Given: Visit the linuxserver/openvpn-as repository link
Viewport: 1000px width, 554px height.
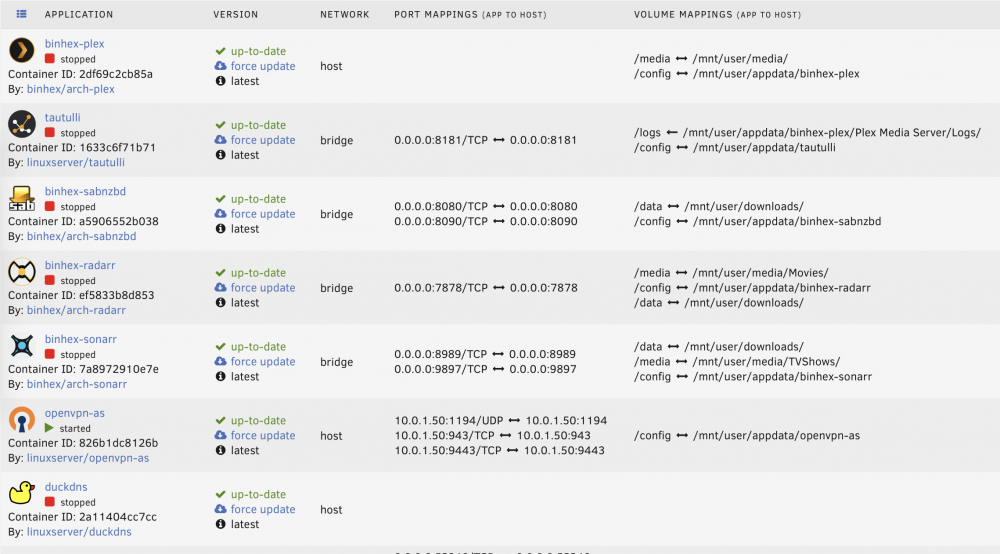Looking at the screenshot, I should click(x=88, y=458).
